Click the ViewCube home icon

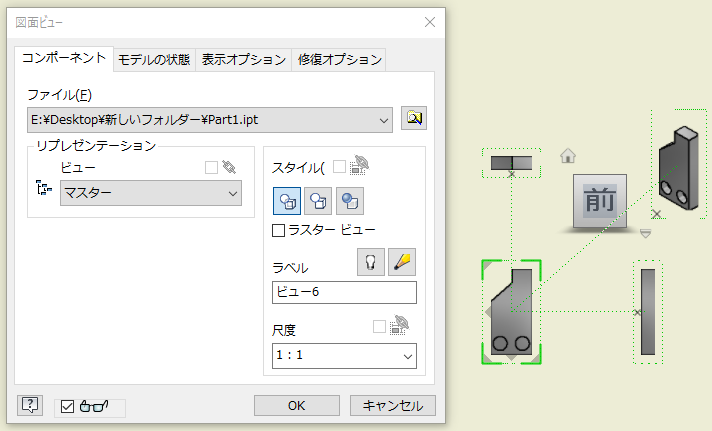pos(568,156)
